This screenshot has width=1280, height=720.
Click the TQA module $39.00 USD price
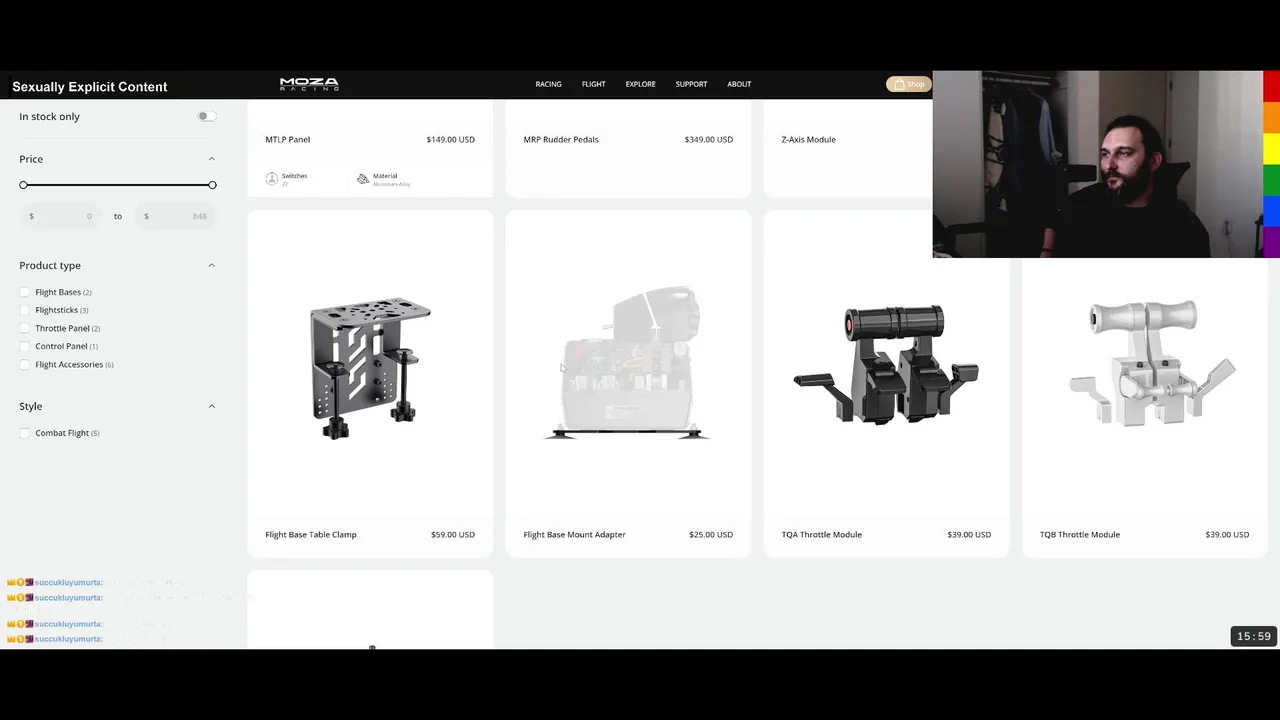click(x=969, y=534)
